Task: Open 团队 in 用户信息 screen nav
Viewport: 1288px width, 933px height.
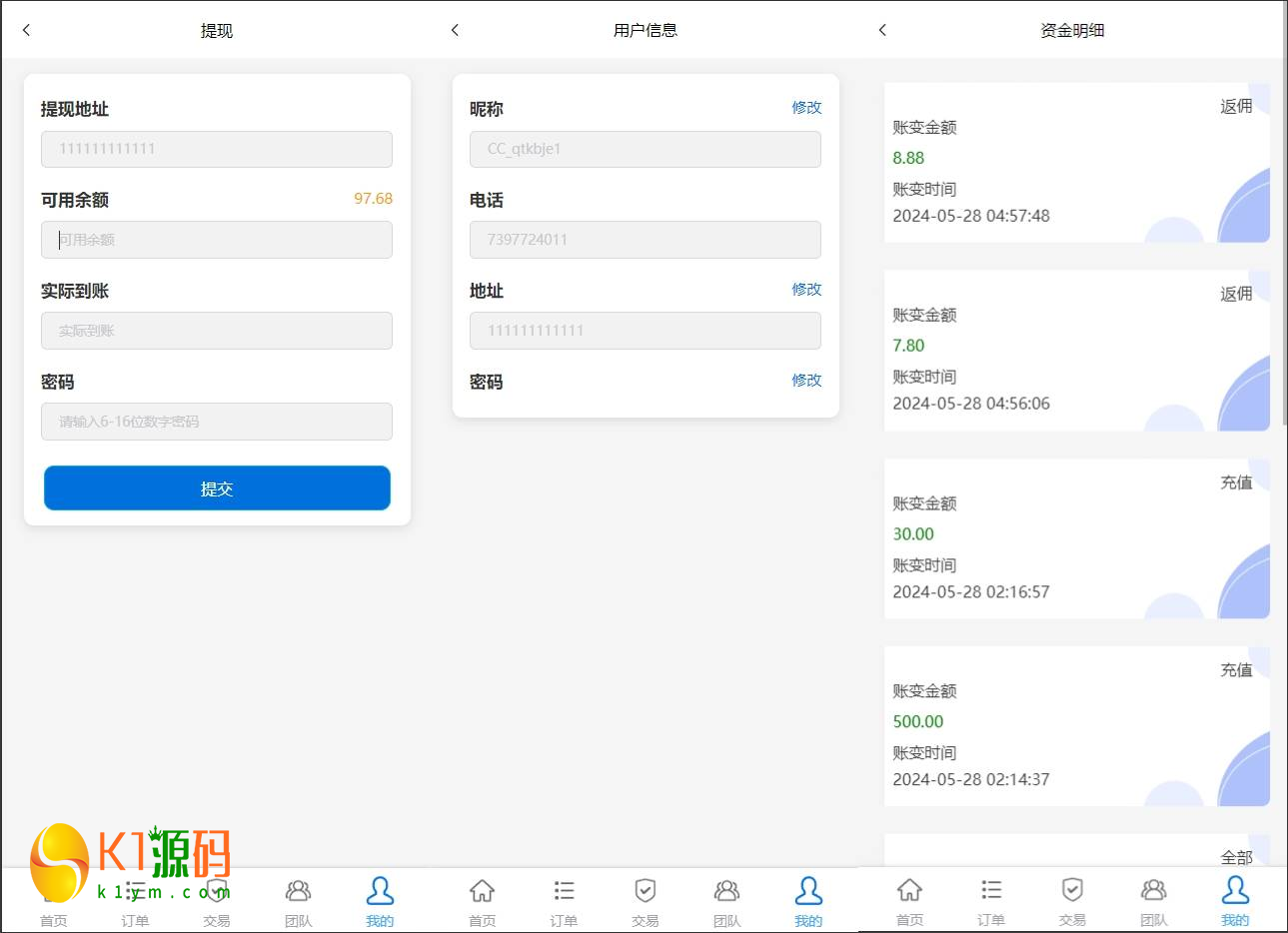Action: (x=726, y=902)
